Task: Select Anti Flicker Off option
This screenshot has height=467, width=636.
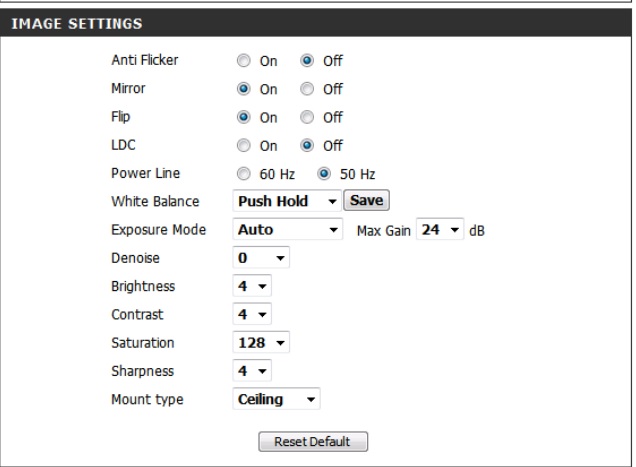Action: coord(307,61)
